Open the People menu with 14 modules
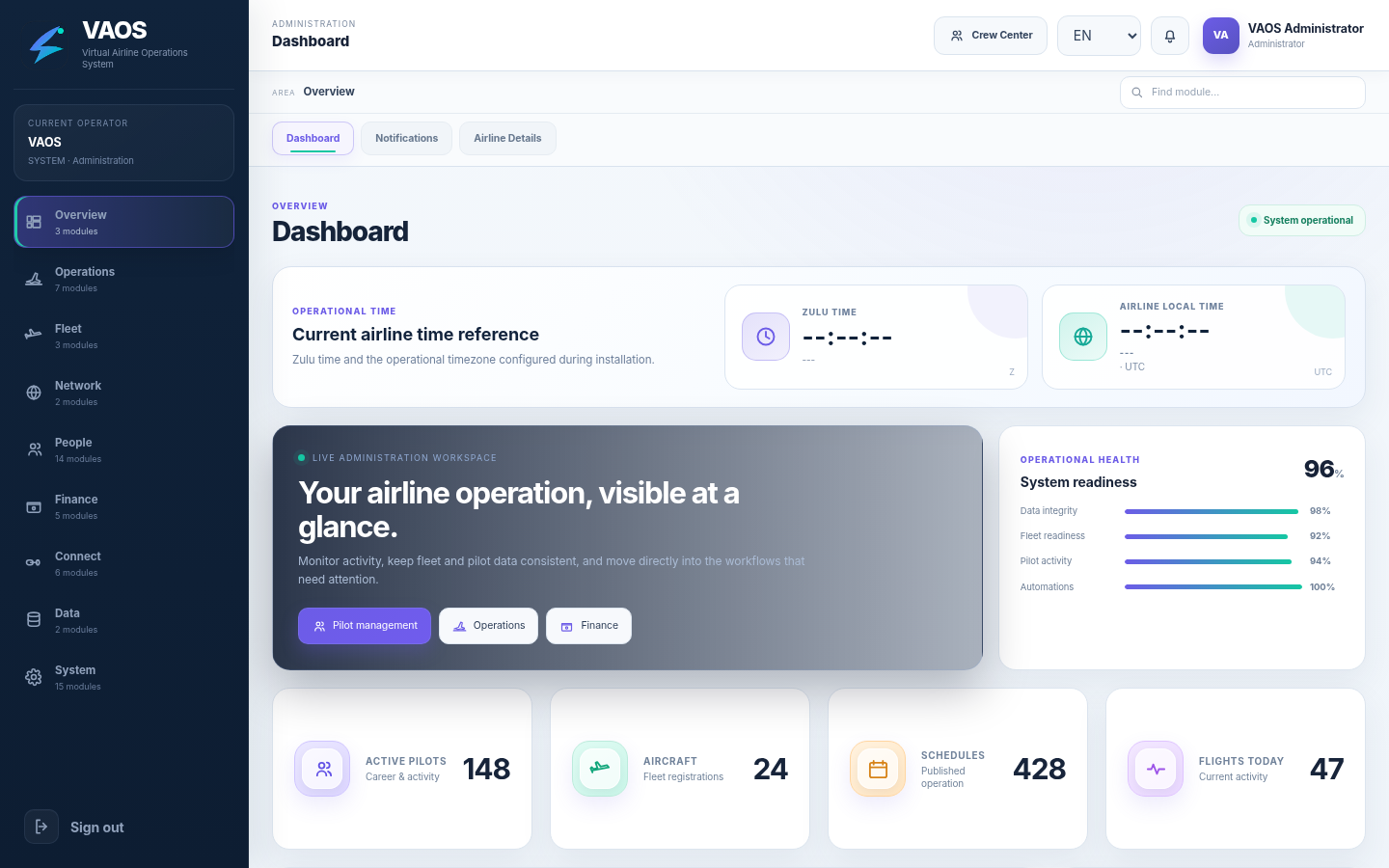This screenshot has height=868, width=1389. tap(124, 449)
